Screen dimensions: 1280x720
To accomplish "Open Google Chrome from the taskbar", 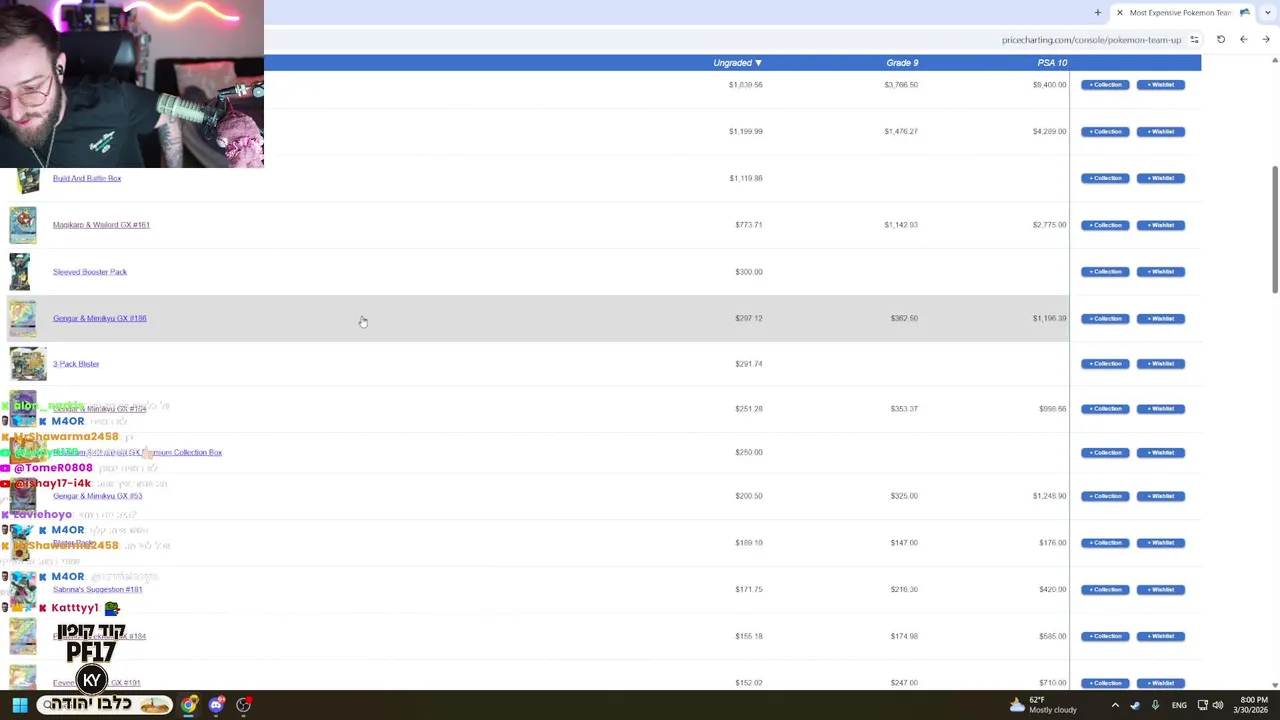I will point(189,705).
